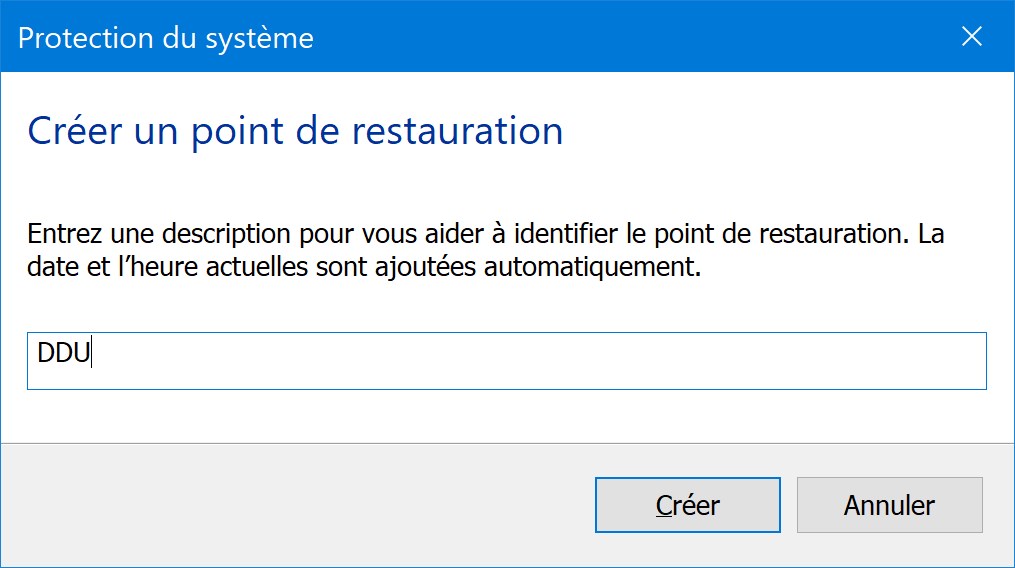Cancel with the Annuler button
The width and height of the screenshot is (1015, 568).
[889, 505]
